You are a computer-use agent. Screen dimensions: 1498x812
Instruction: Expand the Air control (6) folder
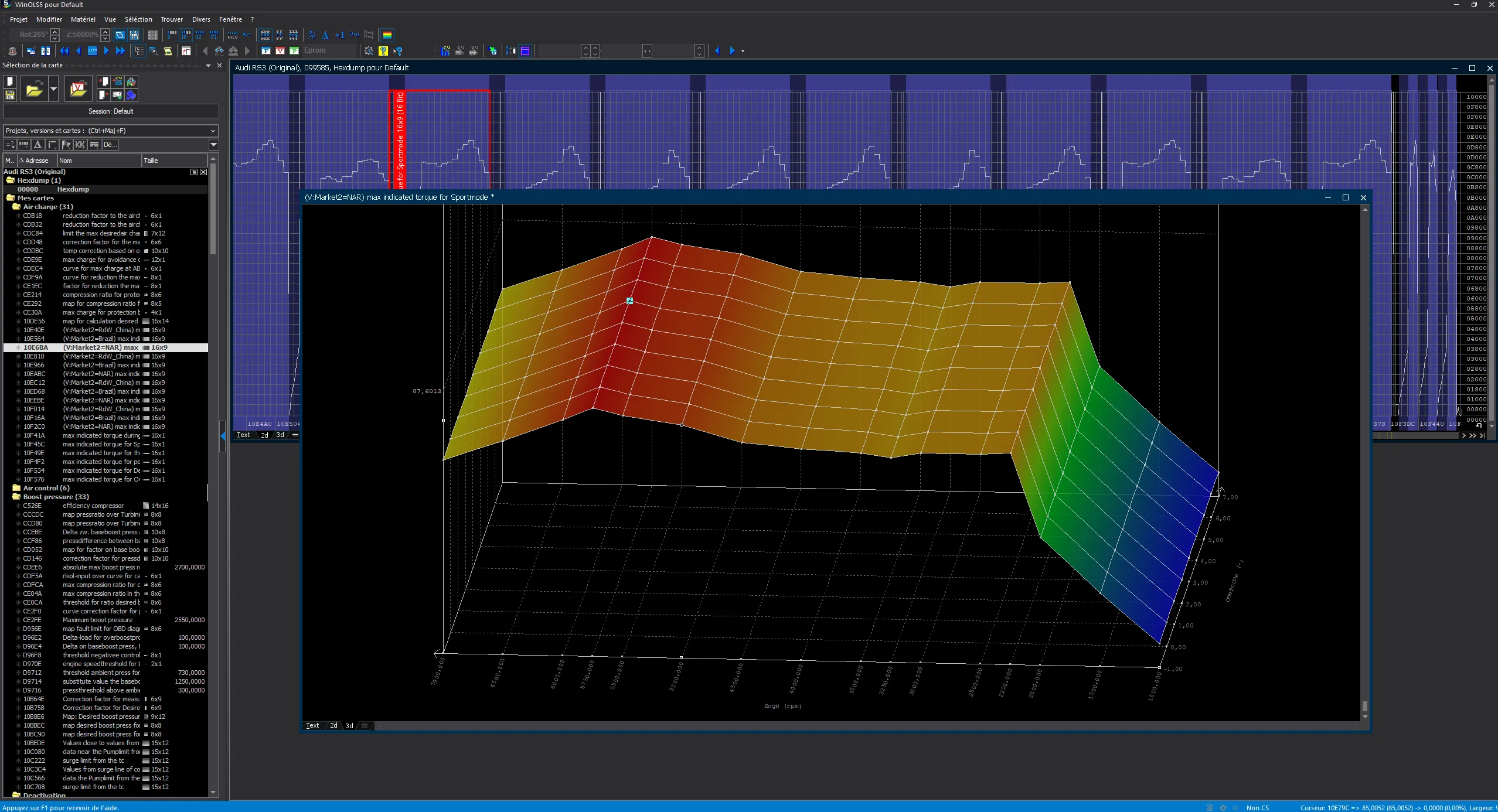pyautogui.click(x=16, y=488)
